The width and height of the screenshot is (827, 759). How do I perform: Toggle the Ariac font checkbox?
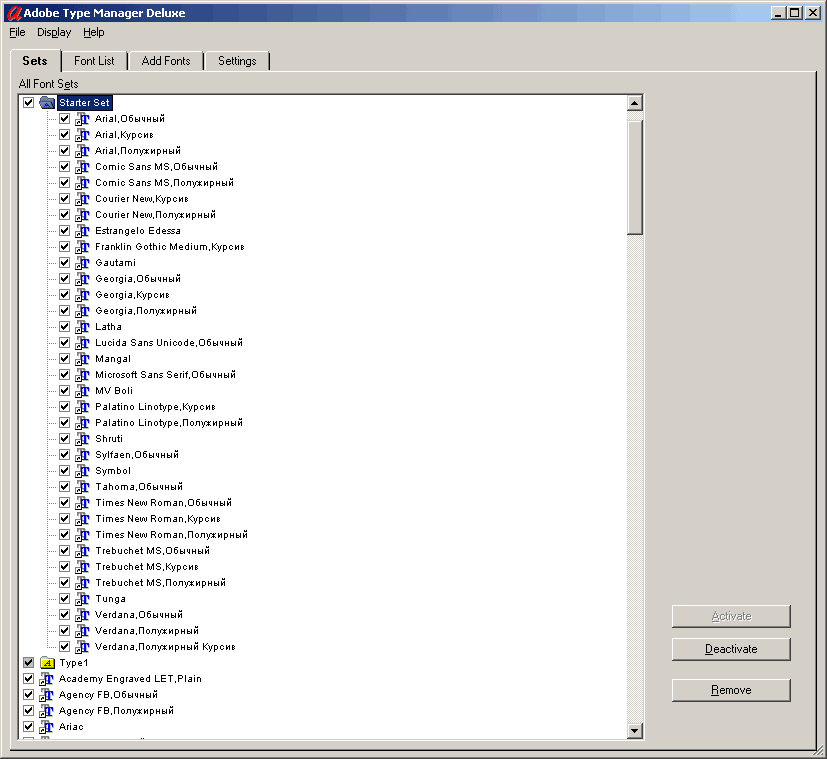28,726
